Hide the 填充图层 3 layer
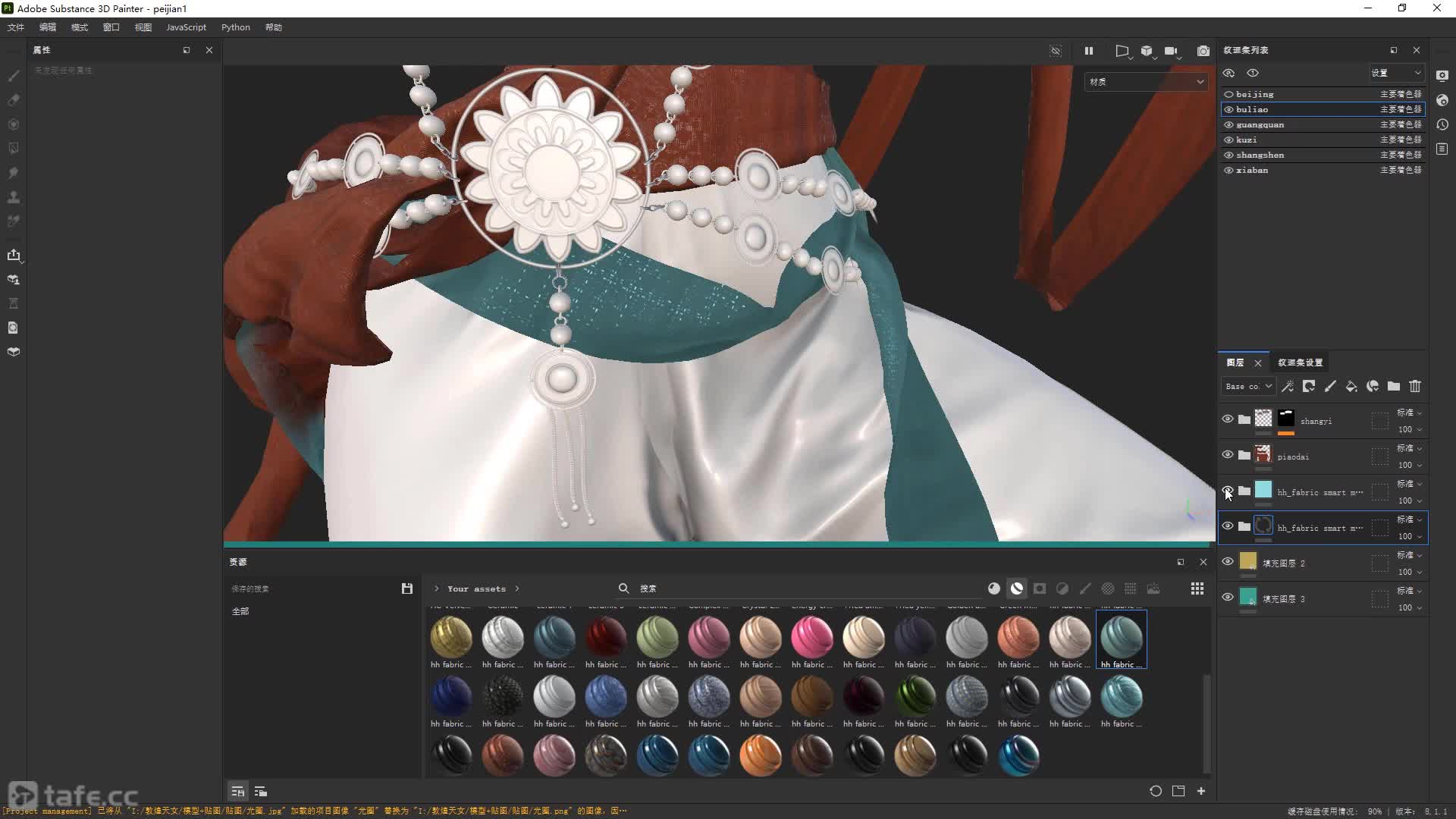 point(1228,598)
